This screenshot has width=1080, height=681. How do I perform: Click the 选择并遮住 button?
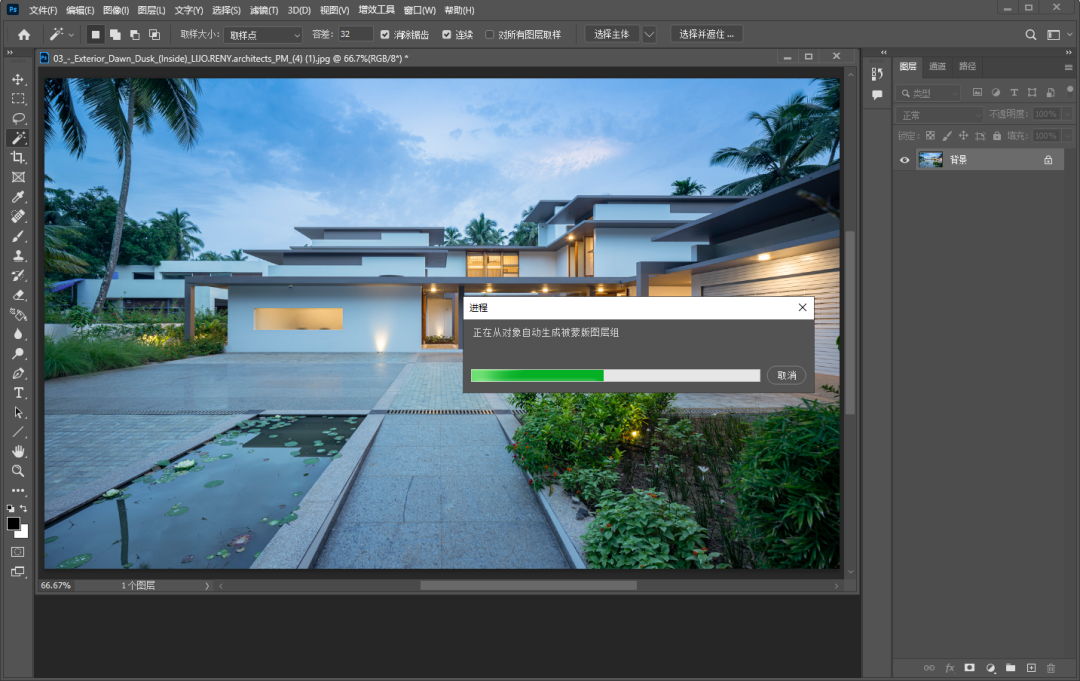click(x=706, y=34)
